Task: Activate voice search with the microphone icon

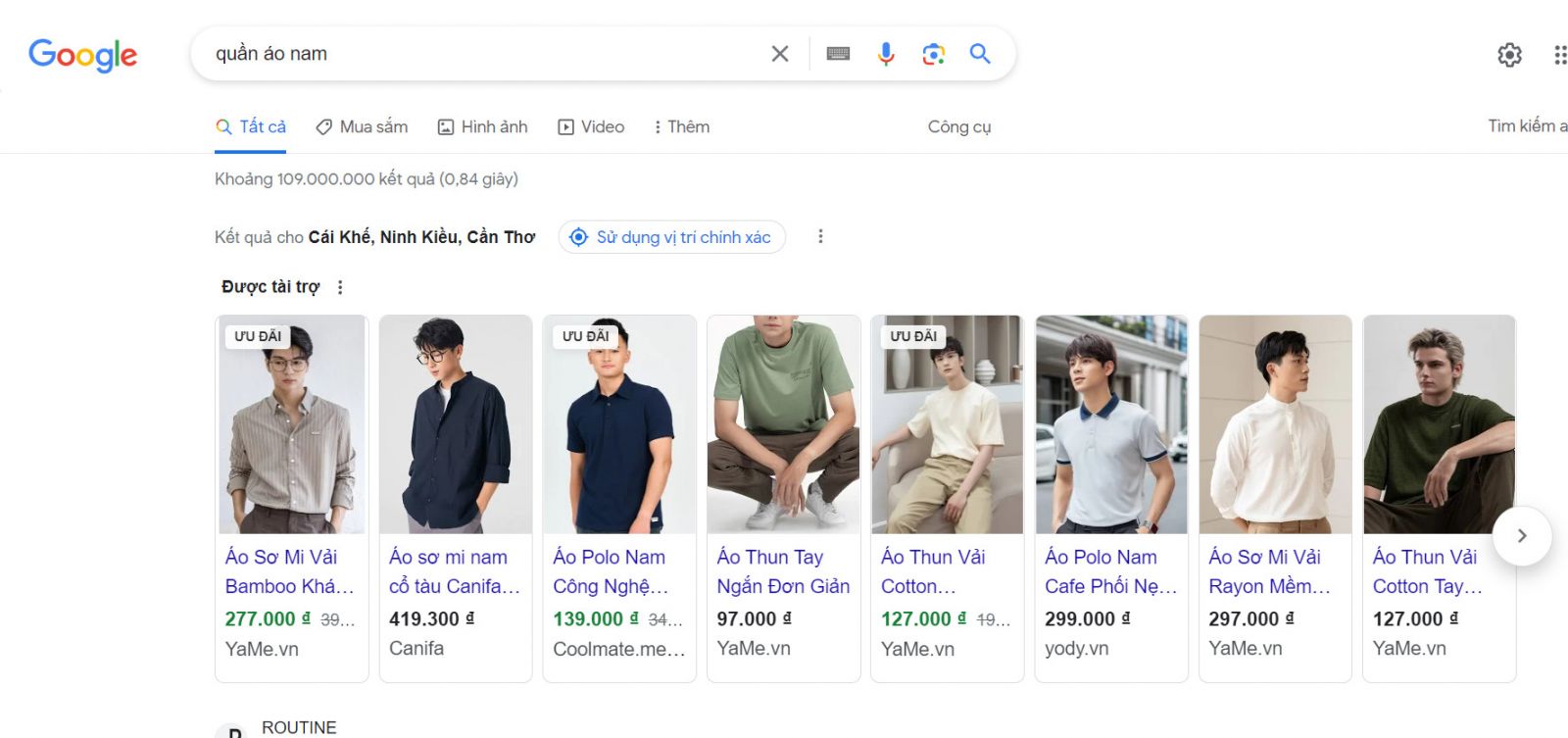Action: (x=885, y=54)
